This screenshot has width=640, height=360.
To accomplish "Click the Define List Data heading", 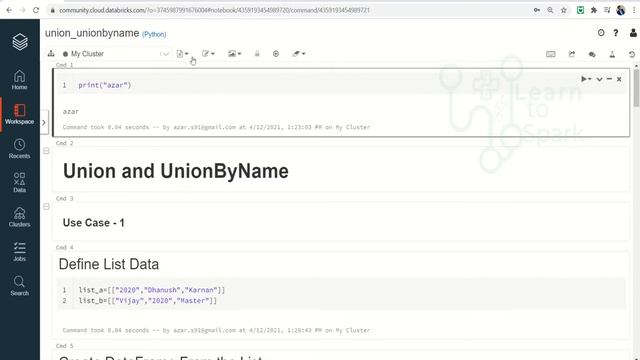I will coord(109,264).
